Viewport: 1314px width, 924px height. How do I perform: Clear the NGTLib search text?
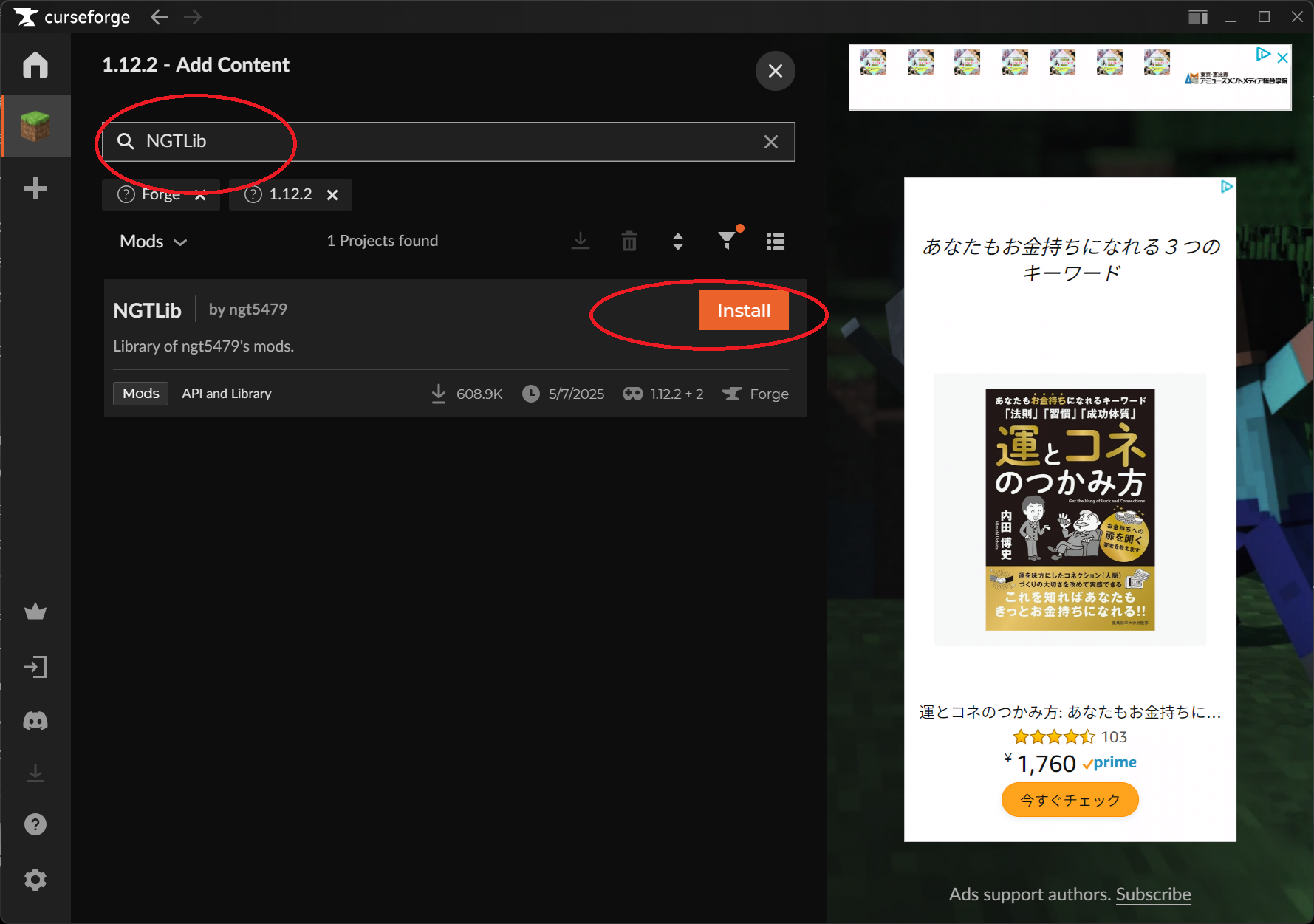point(770,142)
